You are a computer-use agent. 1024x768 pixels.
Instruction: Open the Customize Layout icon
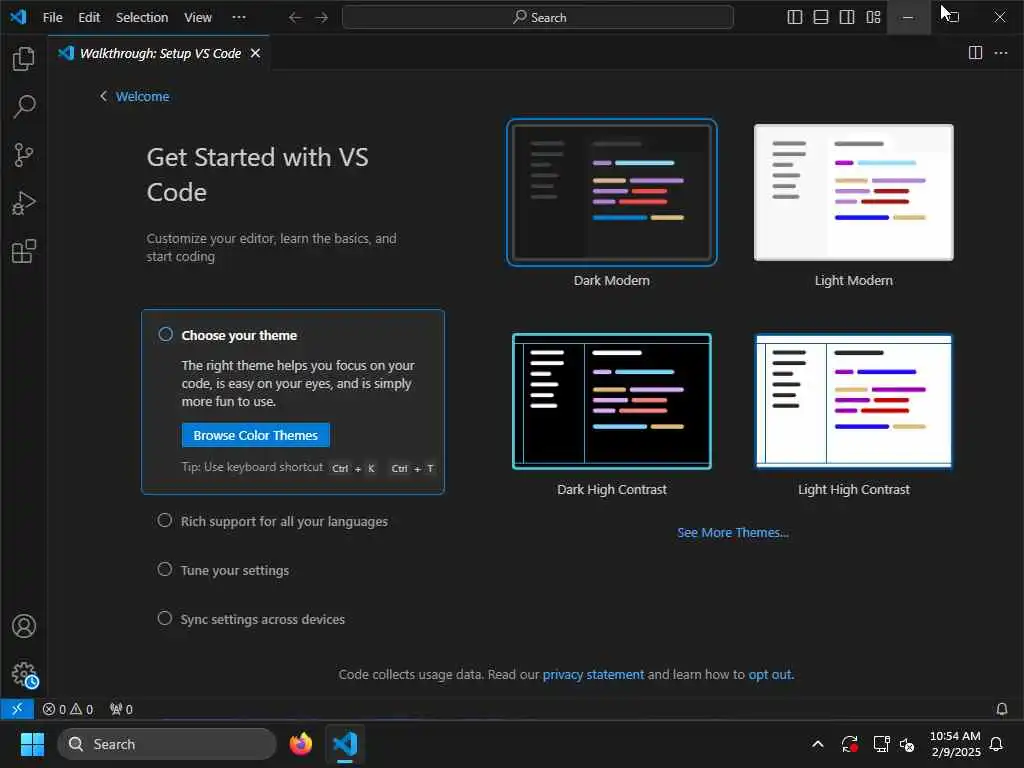873,18
